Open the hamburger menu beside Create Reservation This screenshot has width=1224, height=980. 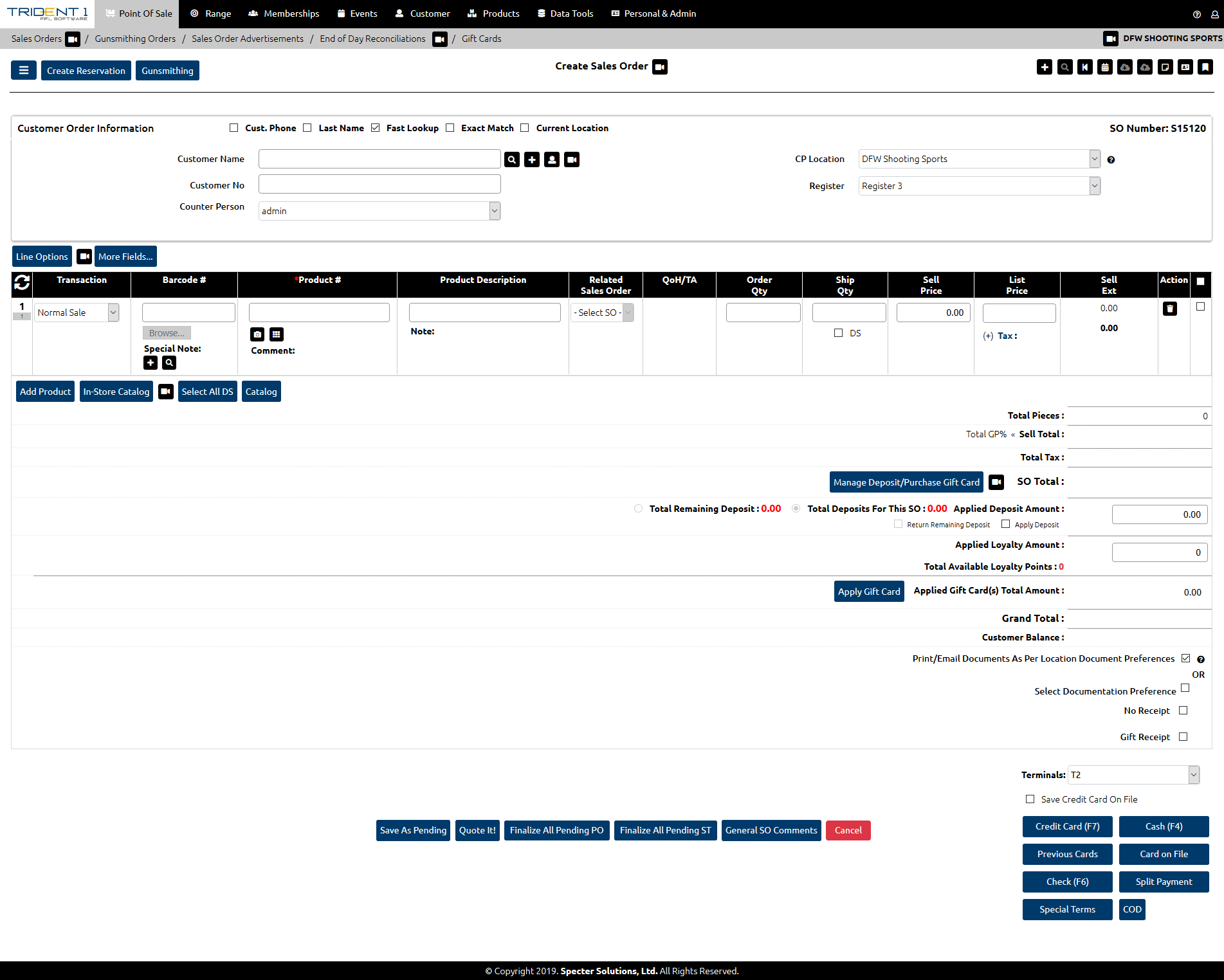pos(24,71)
